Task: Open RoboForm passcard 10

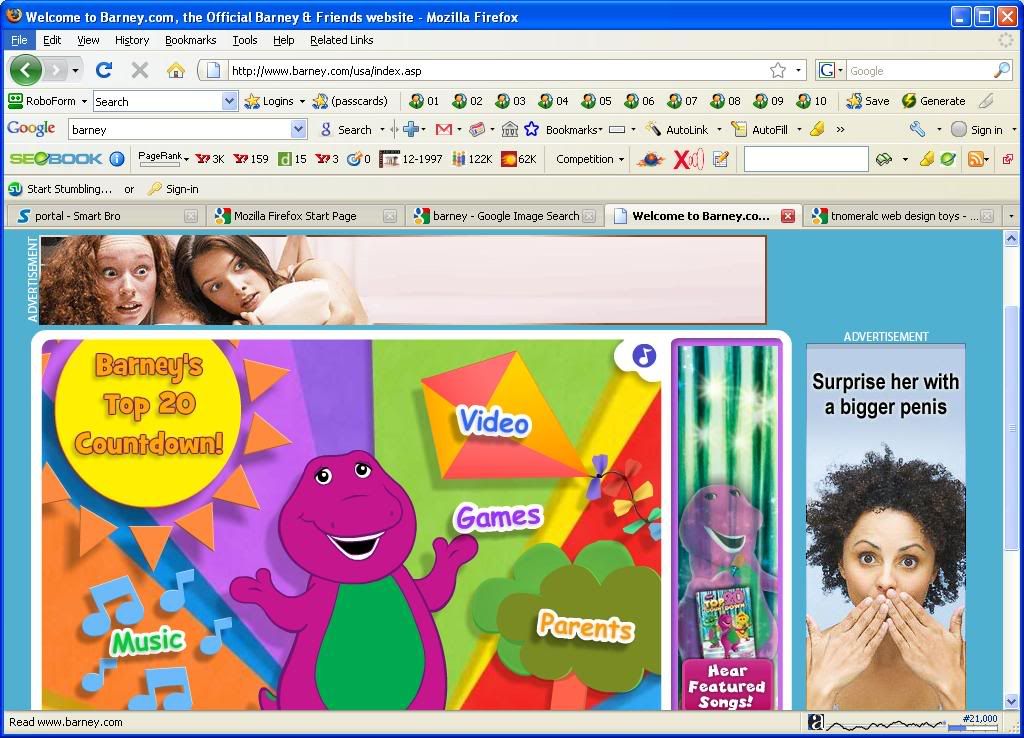Action: click(x=812, y=101)
